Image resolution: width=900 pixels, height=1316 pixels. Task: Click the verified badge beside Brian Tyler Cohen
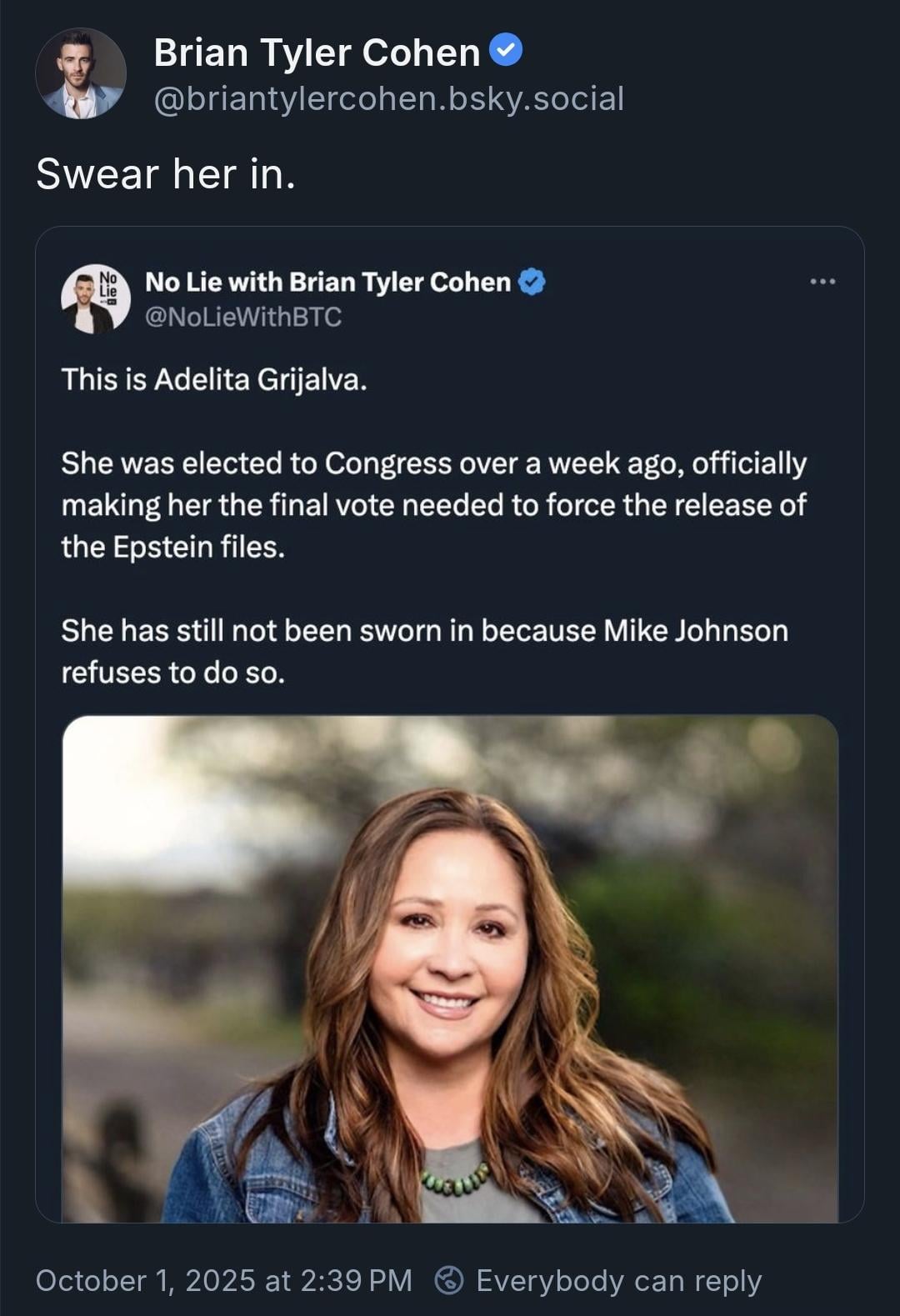(x=506, y=50)
